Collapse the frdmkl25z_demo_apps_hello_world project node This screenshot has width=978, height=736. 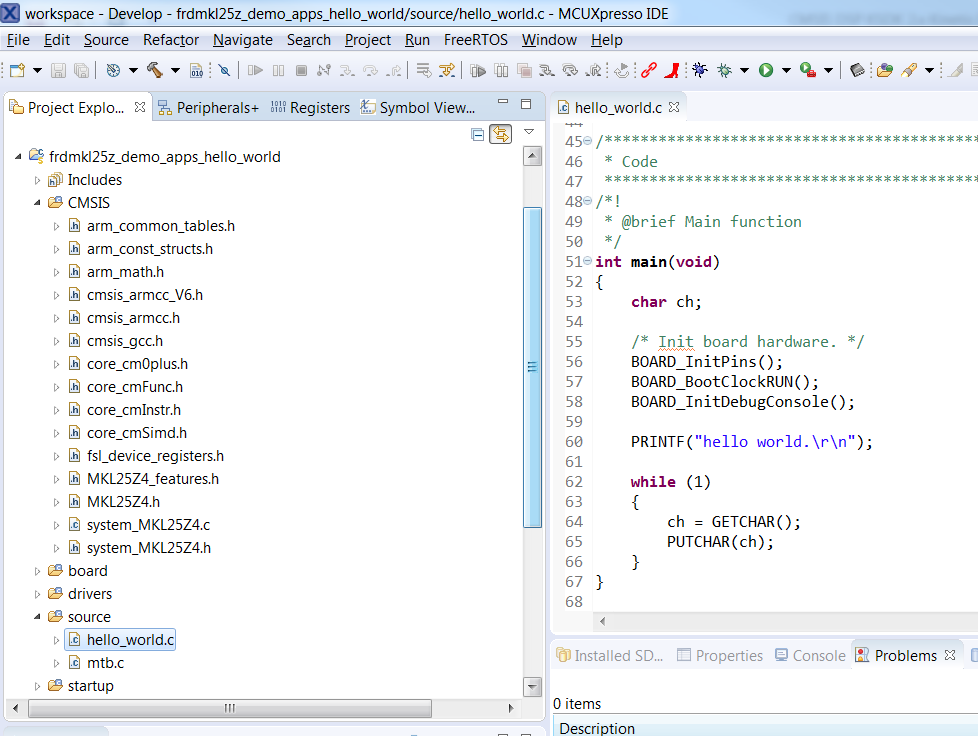click(x=18, y=157)
